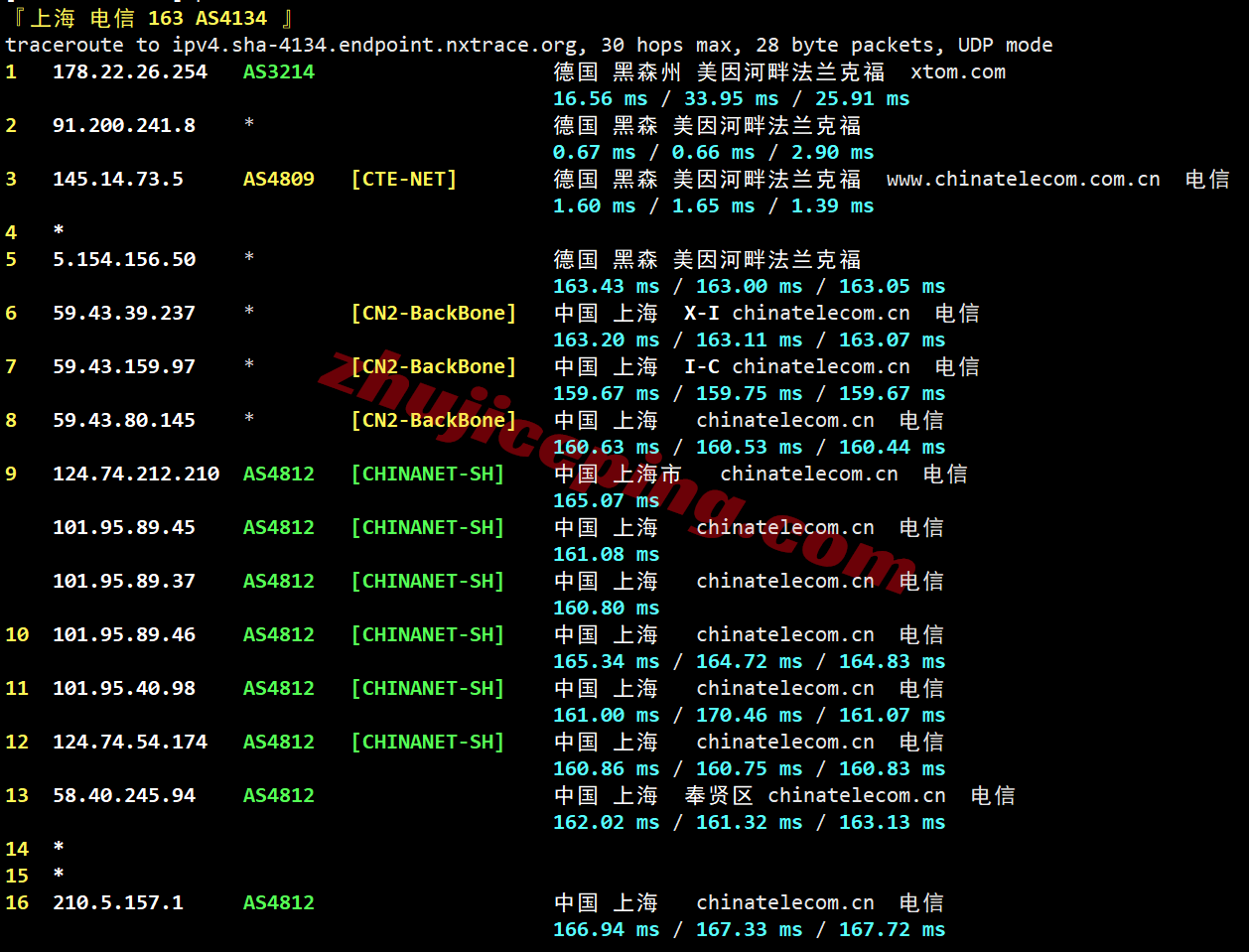The image size is (1249, 952).
Task: Select final hop IP 210.5.157.1
Action: coord(118,903)
